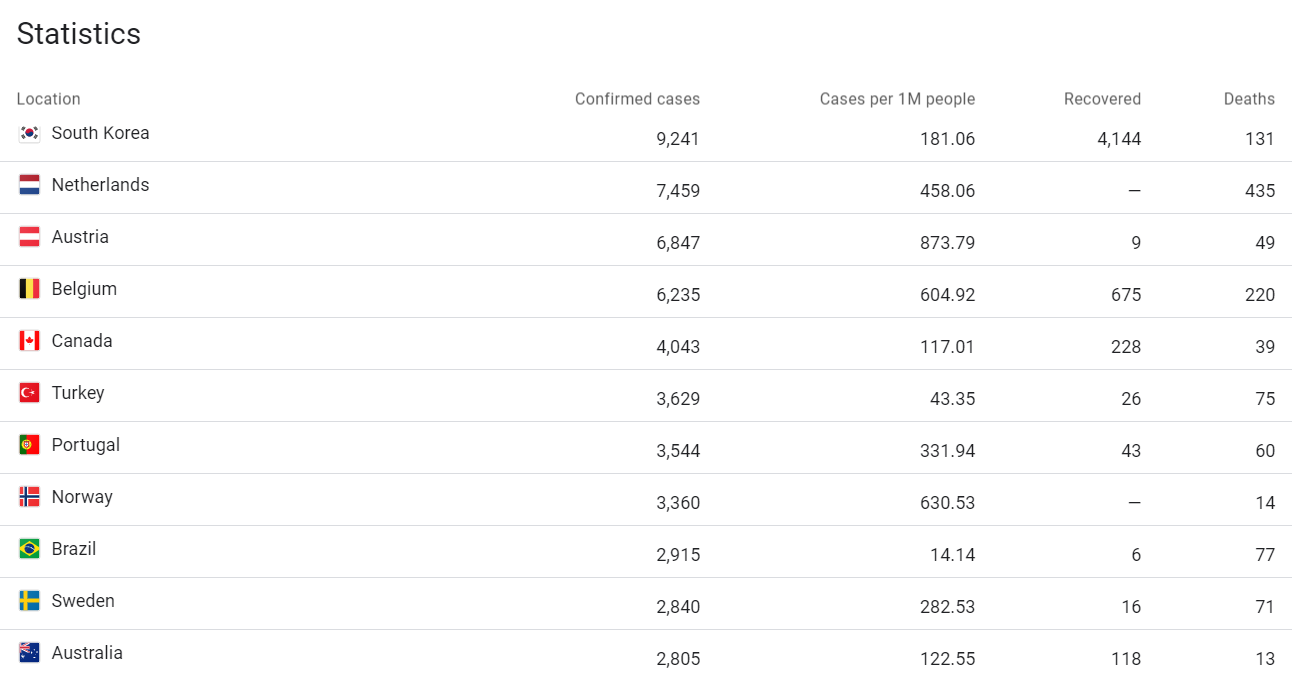Click the Belgium flag icon

(29, 289)
